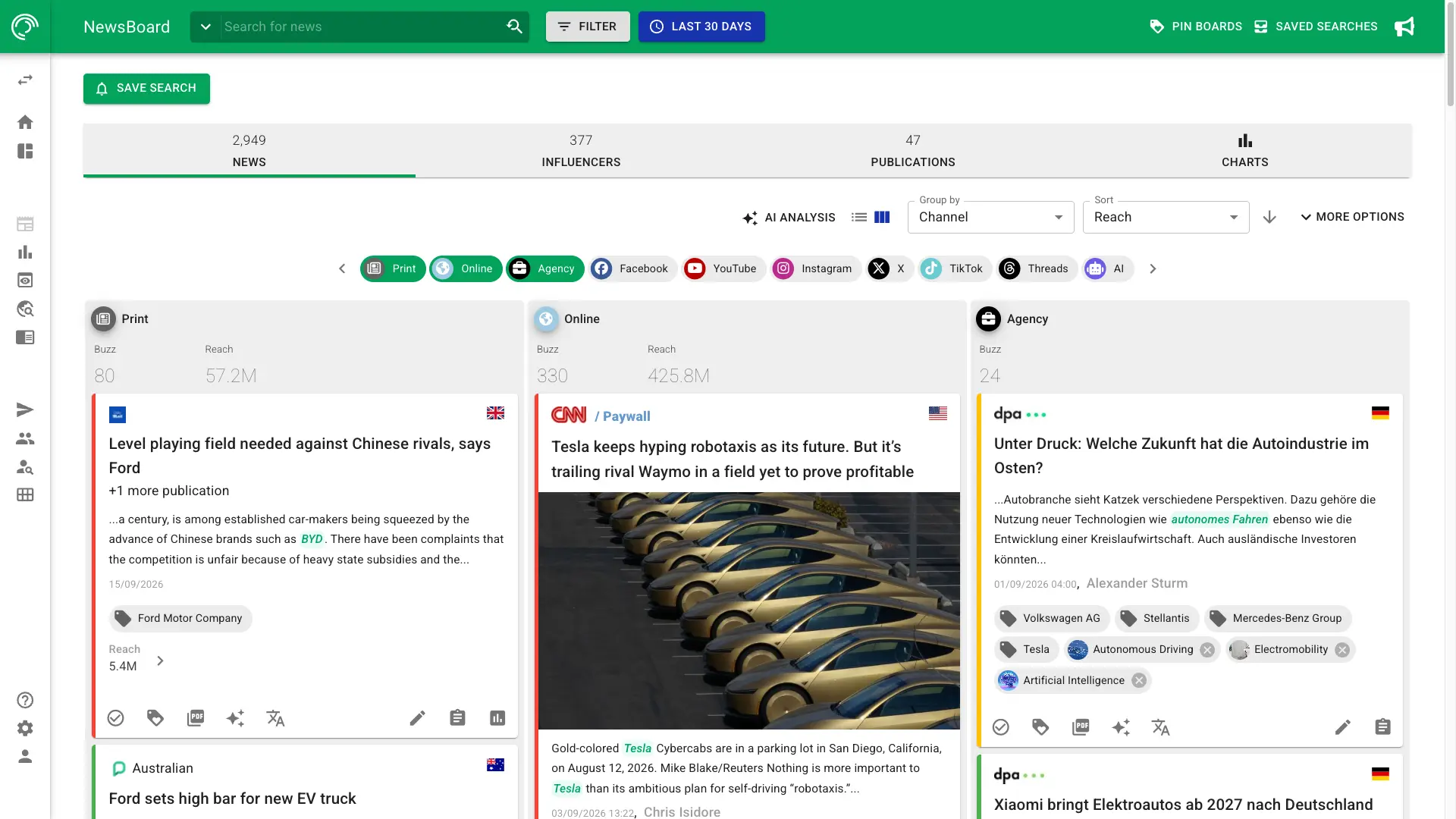Switch to the PUBLICATIONS tab
This screenshot has height=819, width=1456.
coord(913,151)
